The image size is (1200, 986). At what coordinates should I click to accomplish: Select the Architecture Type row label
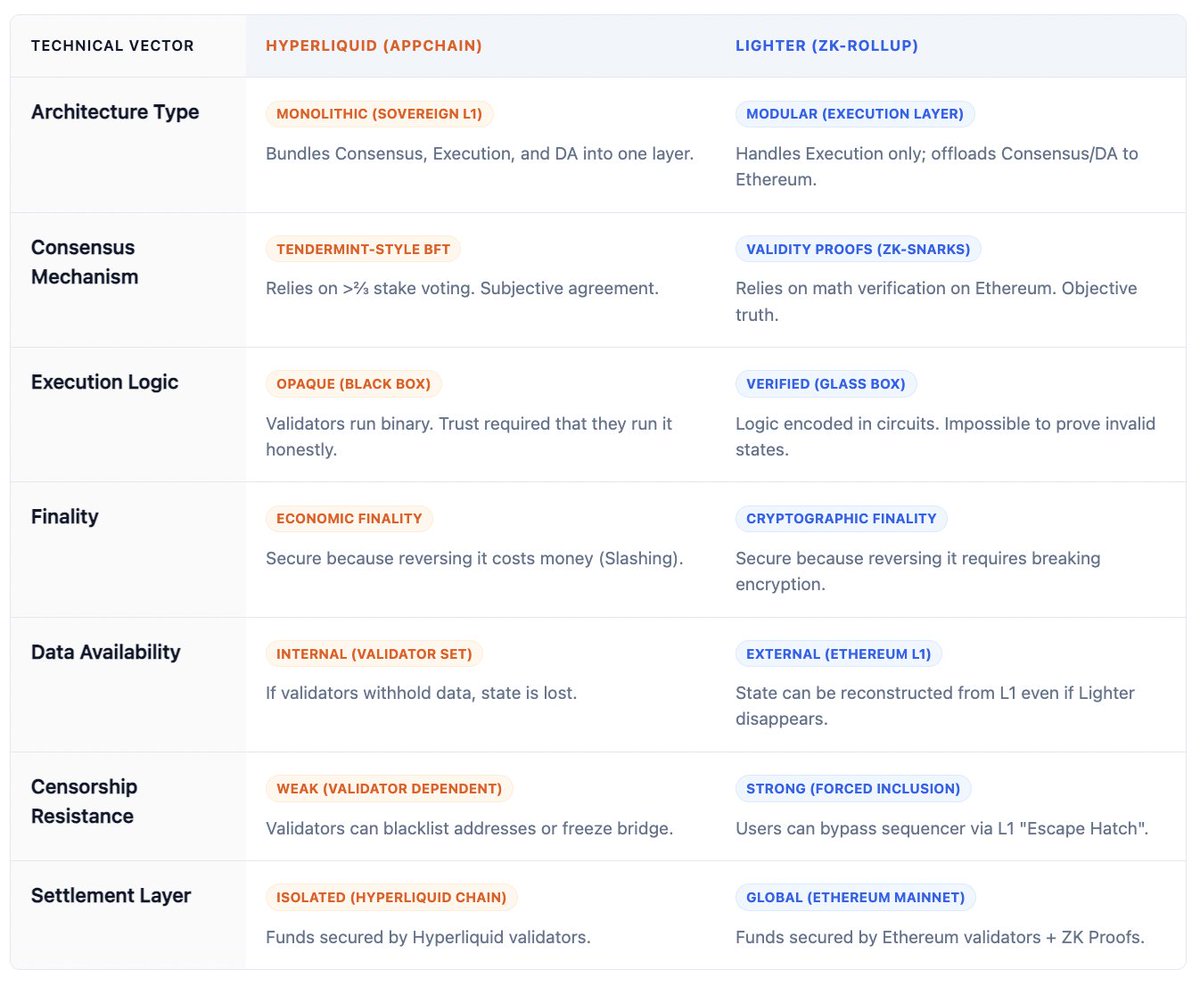(115, 112)
